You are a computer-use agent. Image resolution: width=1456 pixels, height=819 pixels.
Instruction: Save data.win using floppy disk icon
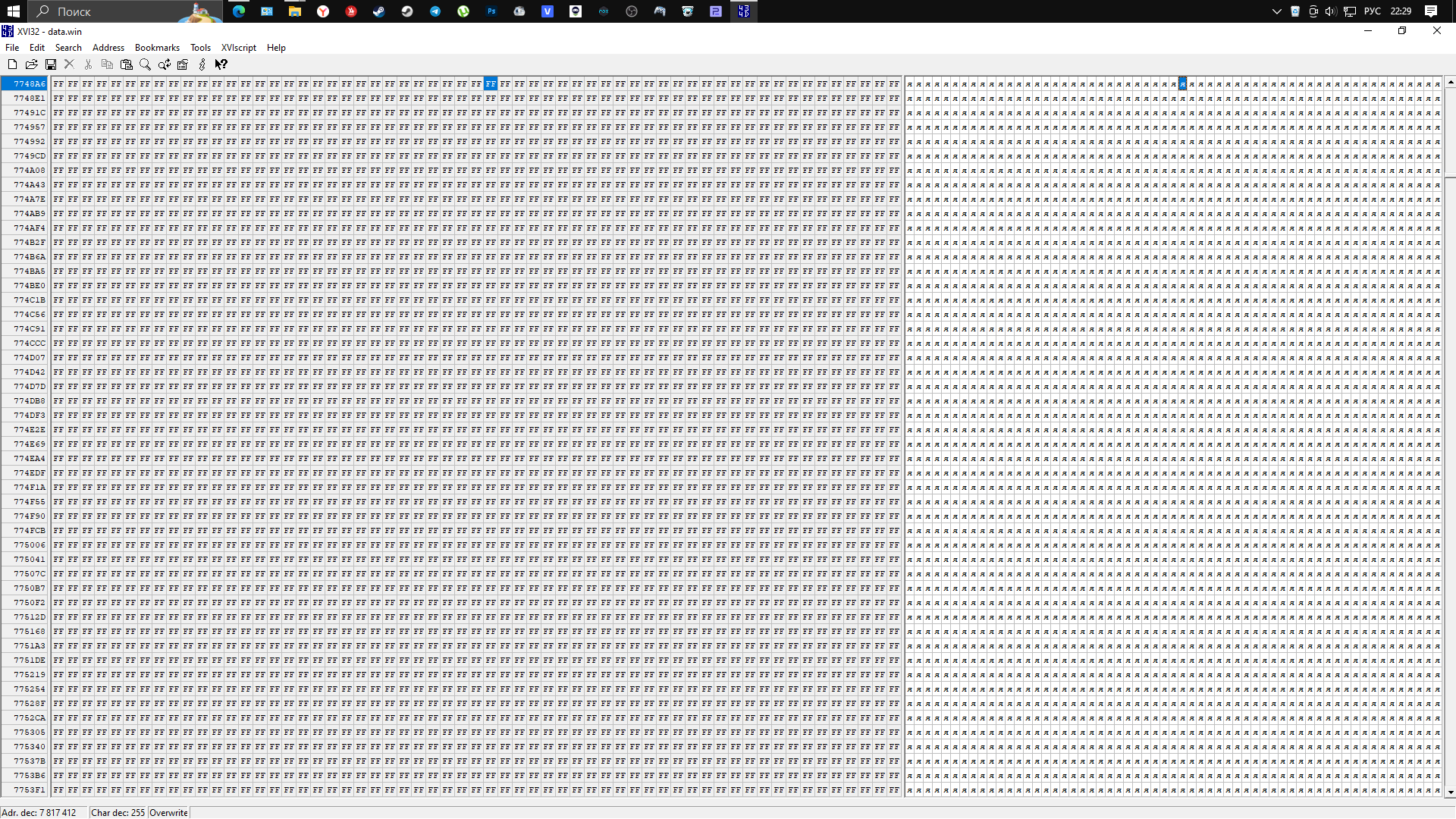(51, 65)
